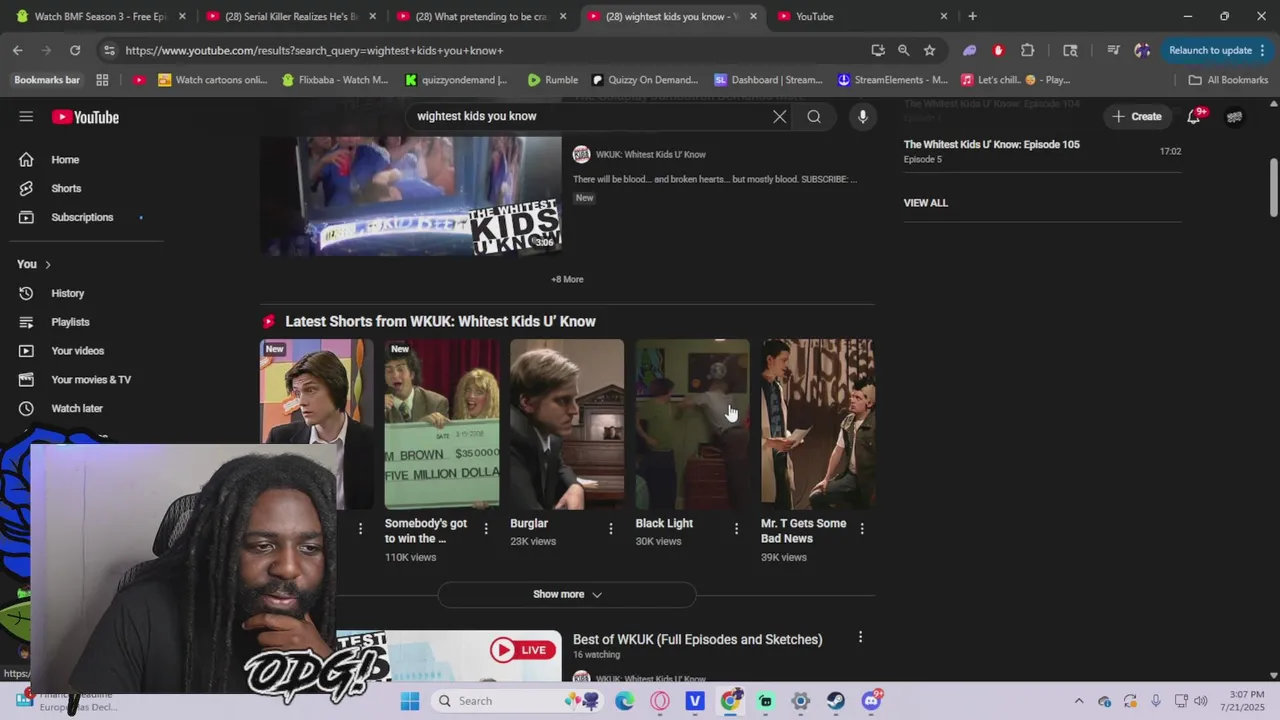Open the Steam taskbar icon
This screenshot has width=1280, height=720.
click(x=836, y=701)
